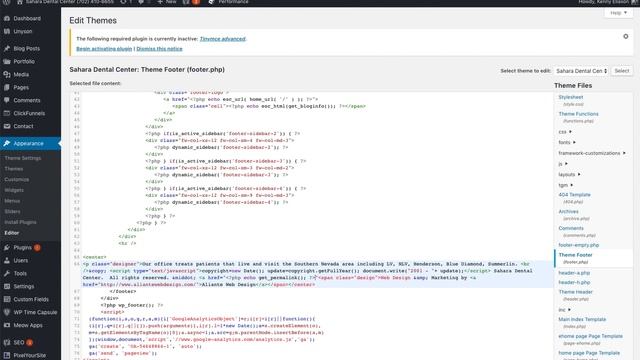This screenshot has width=640, height=360.
Task: Open the Select theme to edit dropdown
Action: point(581,71)
